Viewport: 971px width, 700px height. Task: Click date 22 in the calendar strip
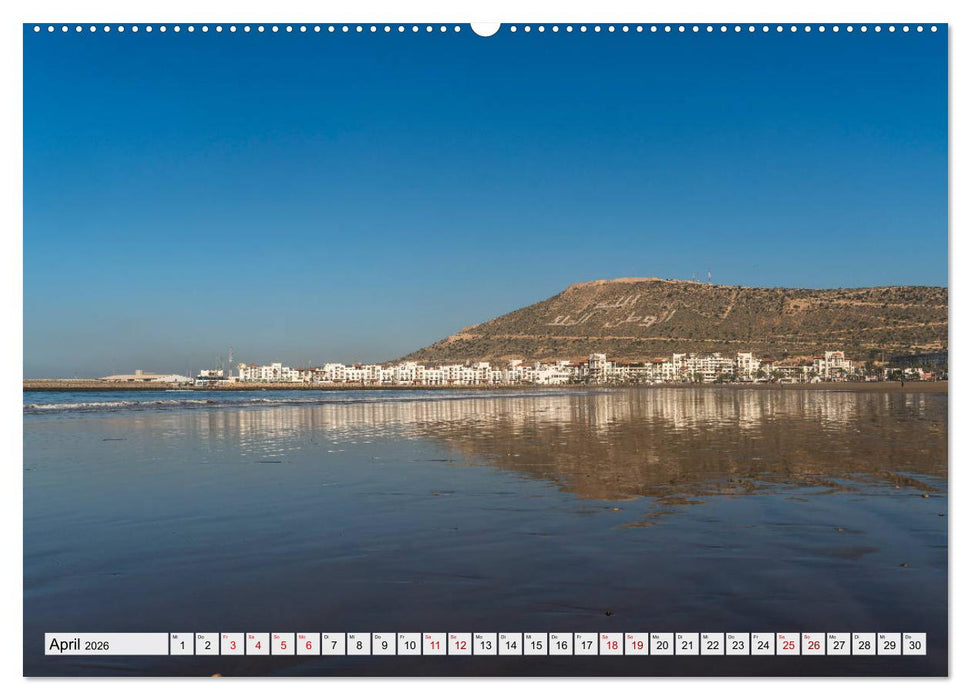coord(712,644)
